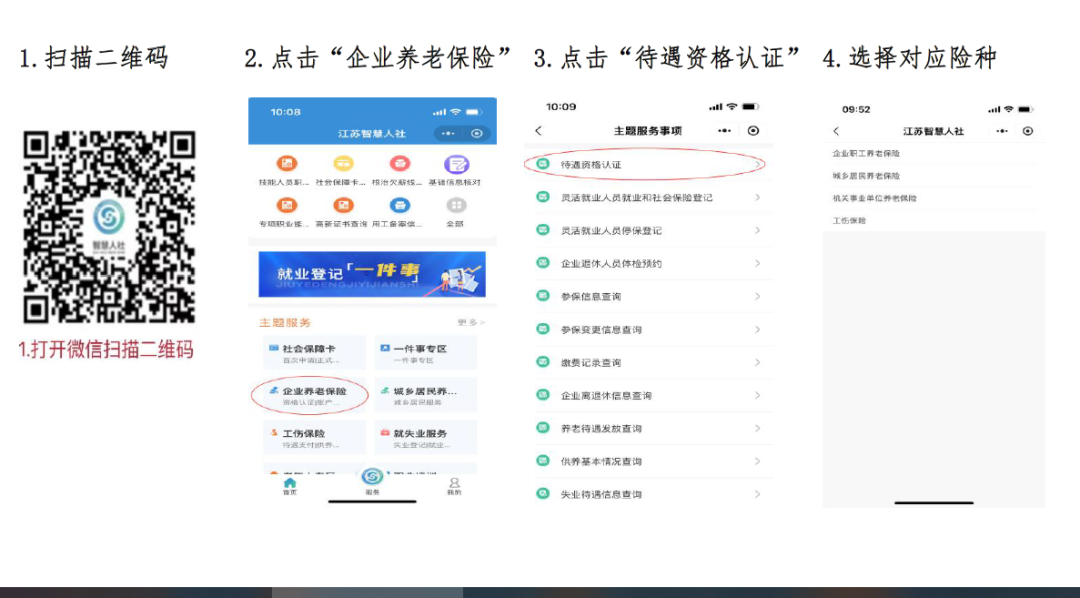The image size is (1080, 598).
Task: Click the green icon beside 灵活就业人员停保登记
Action: [543, 230]
